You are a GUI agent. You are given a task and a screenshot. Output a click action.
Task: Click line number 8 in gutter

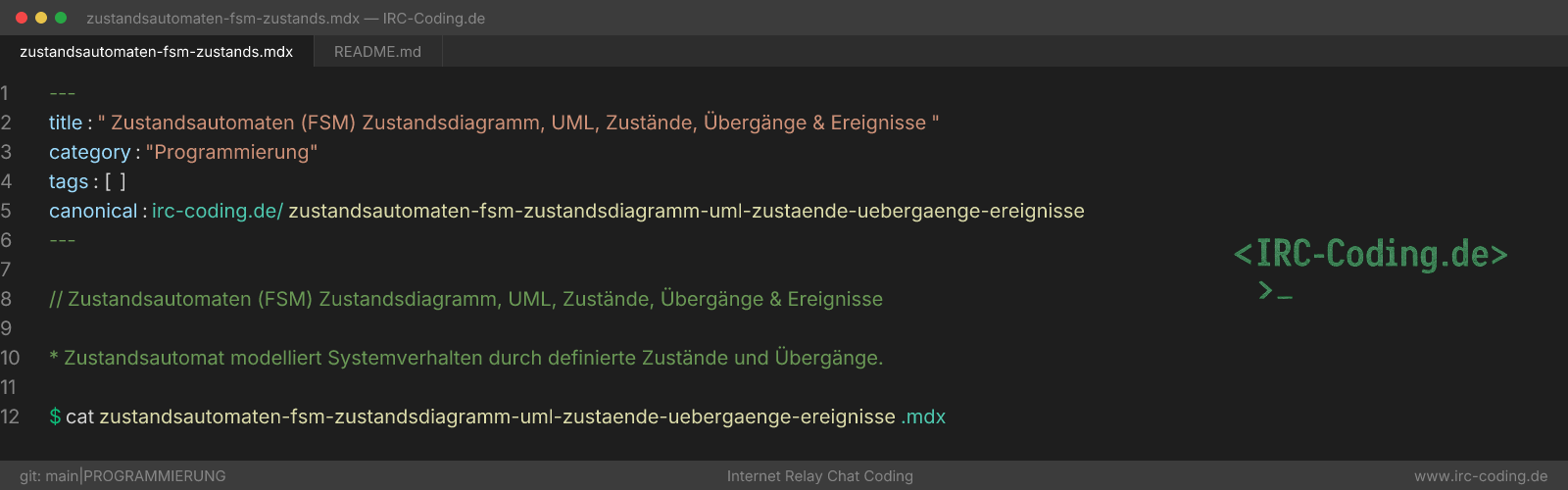[6, 299]
